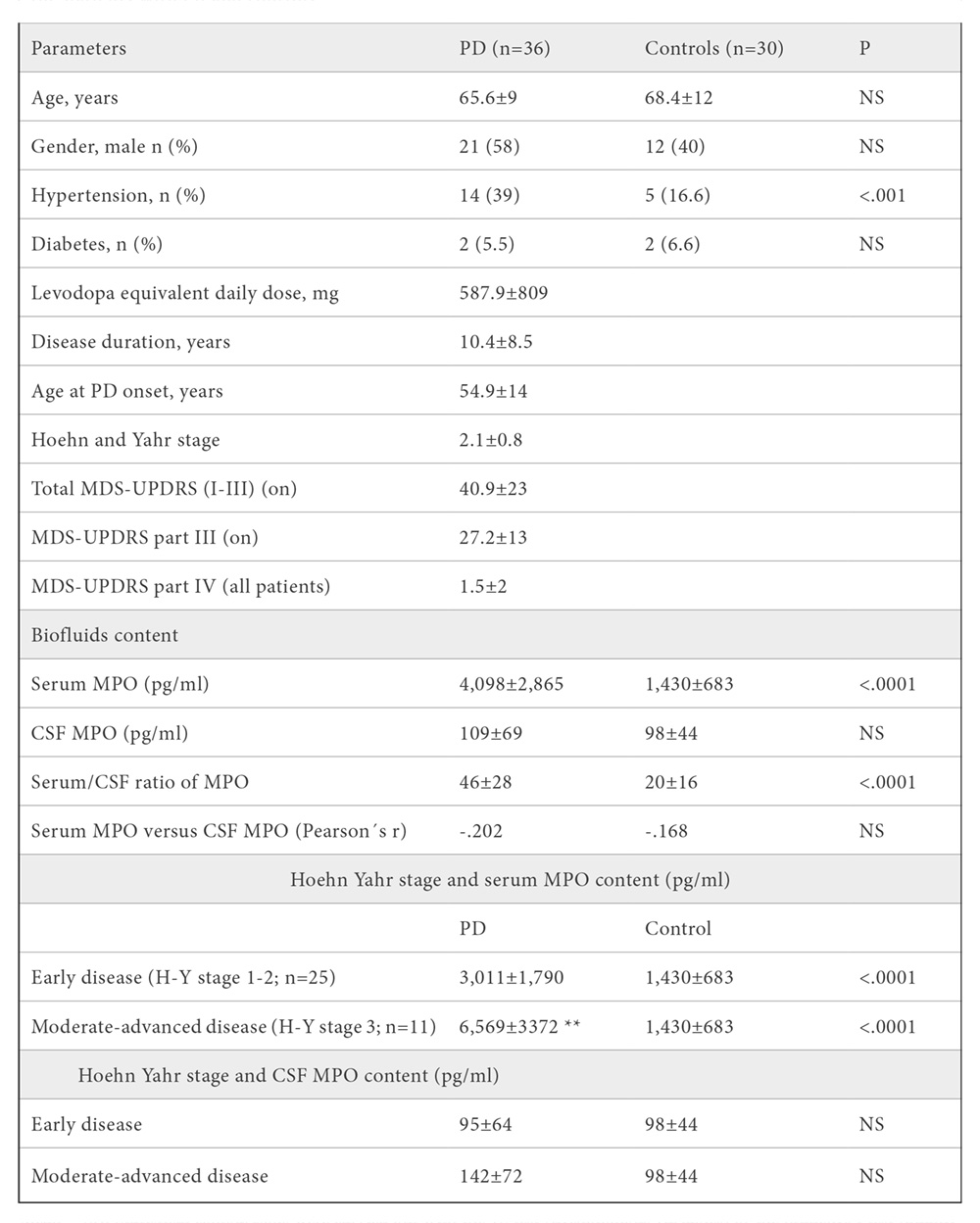Screen dimensions: 980x1223
Task: Click the P column header
Action: [864, 48]
